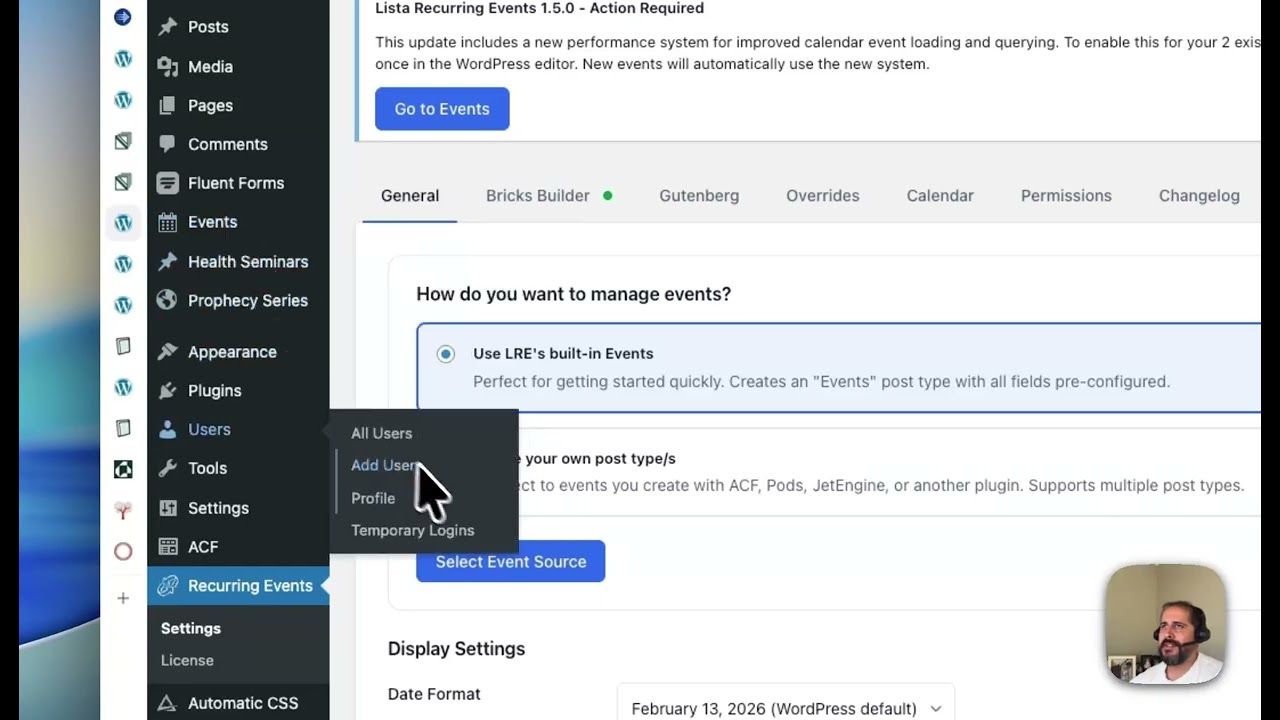This screenshot has width=1280, height=720.
Task: Click the webcam presenter thumbnail
Action: click(x=1166, y=625)
